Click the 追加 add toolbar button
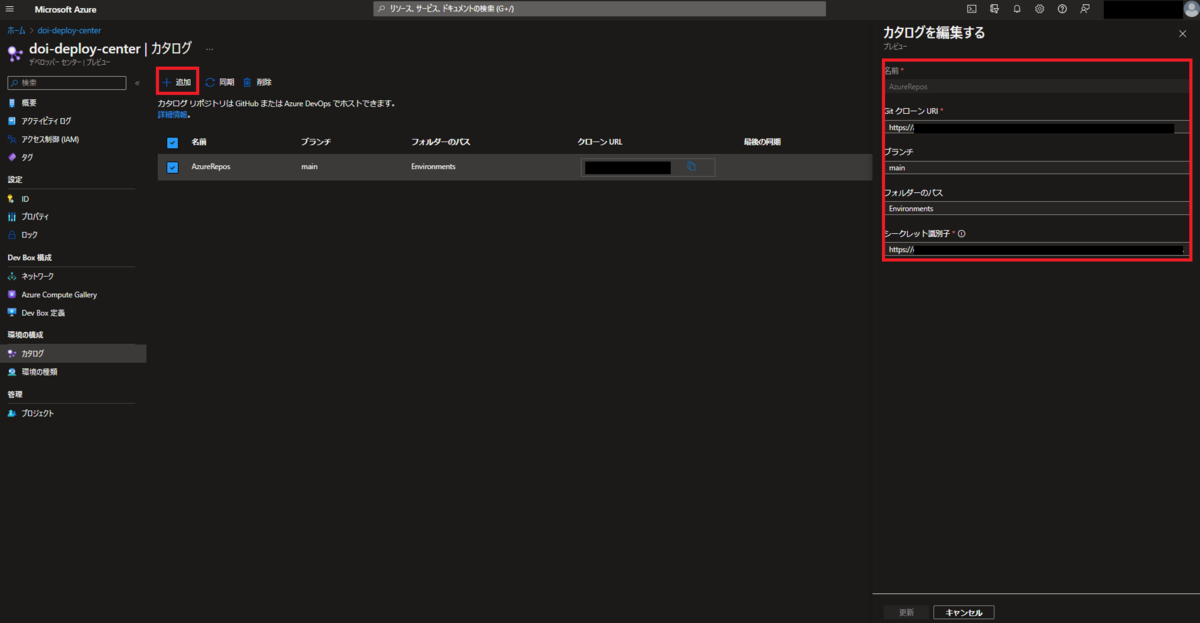1200x623 pixels. (177, 82)
